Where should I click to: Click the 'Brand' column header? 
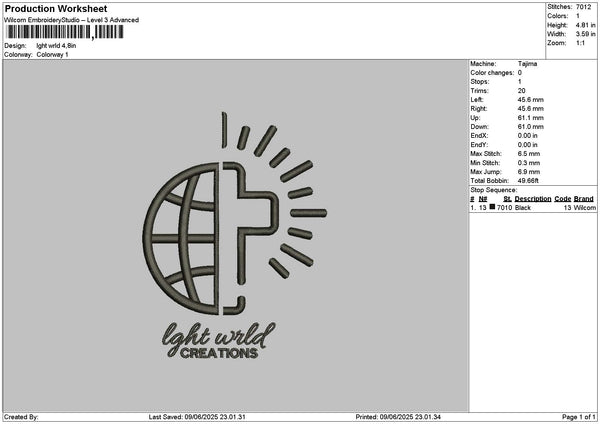[x=584, y=199]
